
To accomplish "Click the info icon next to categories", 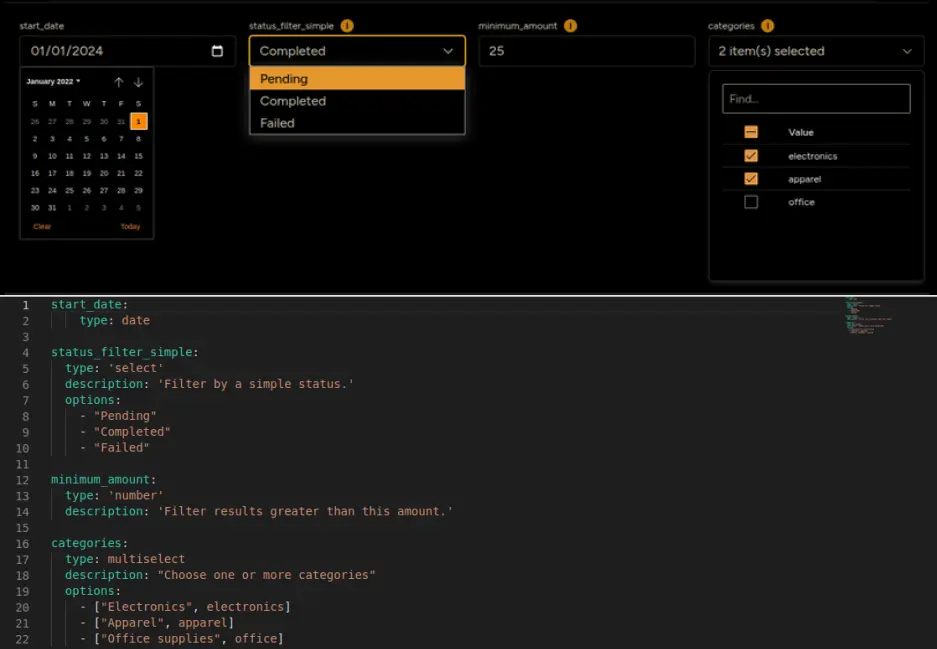I will 768,26.
